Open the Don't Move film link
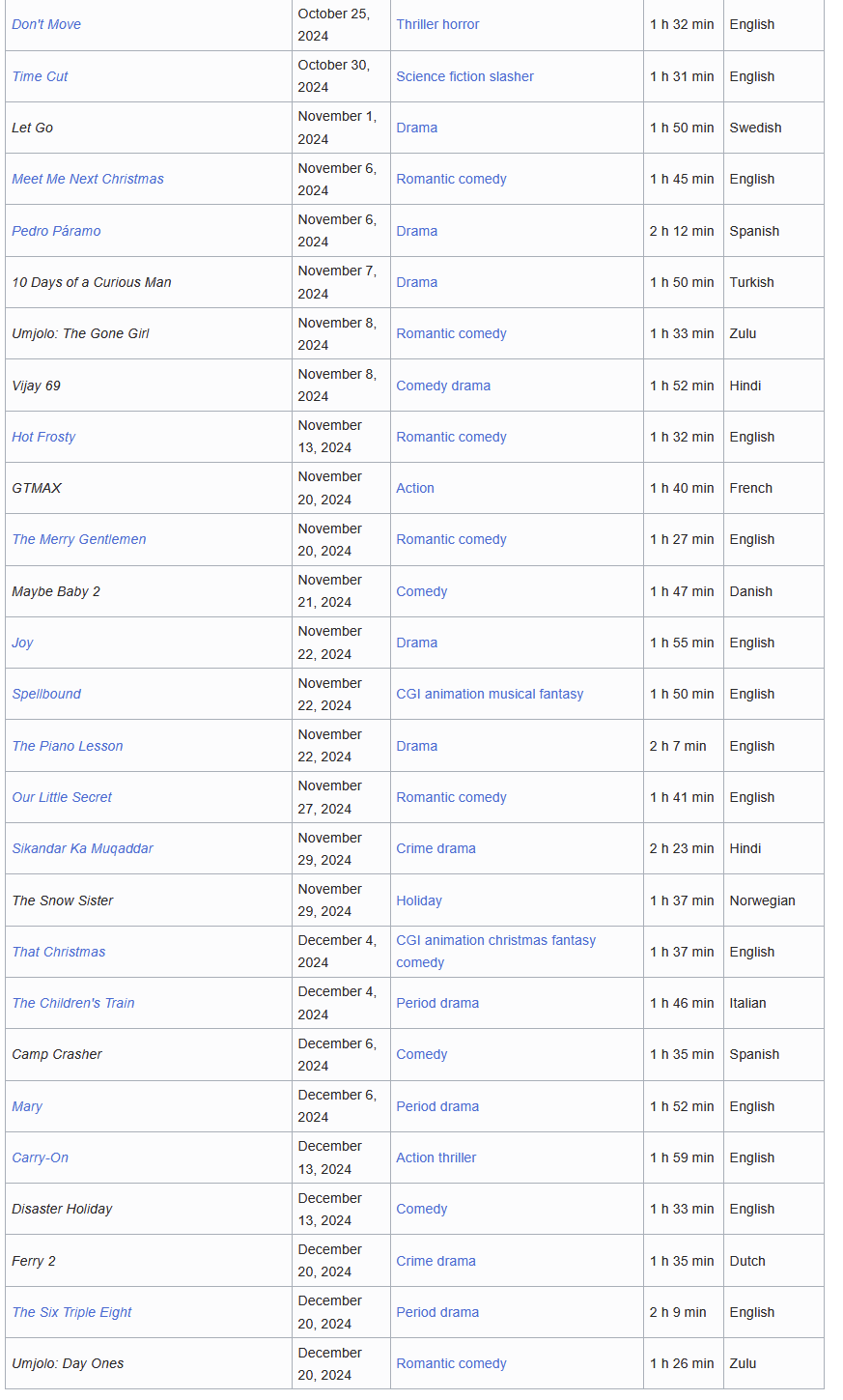The height and width of the screenshot is (1400, 843). [46, 24]
